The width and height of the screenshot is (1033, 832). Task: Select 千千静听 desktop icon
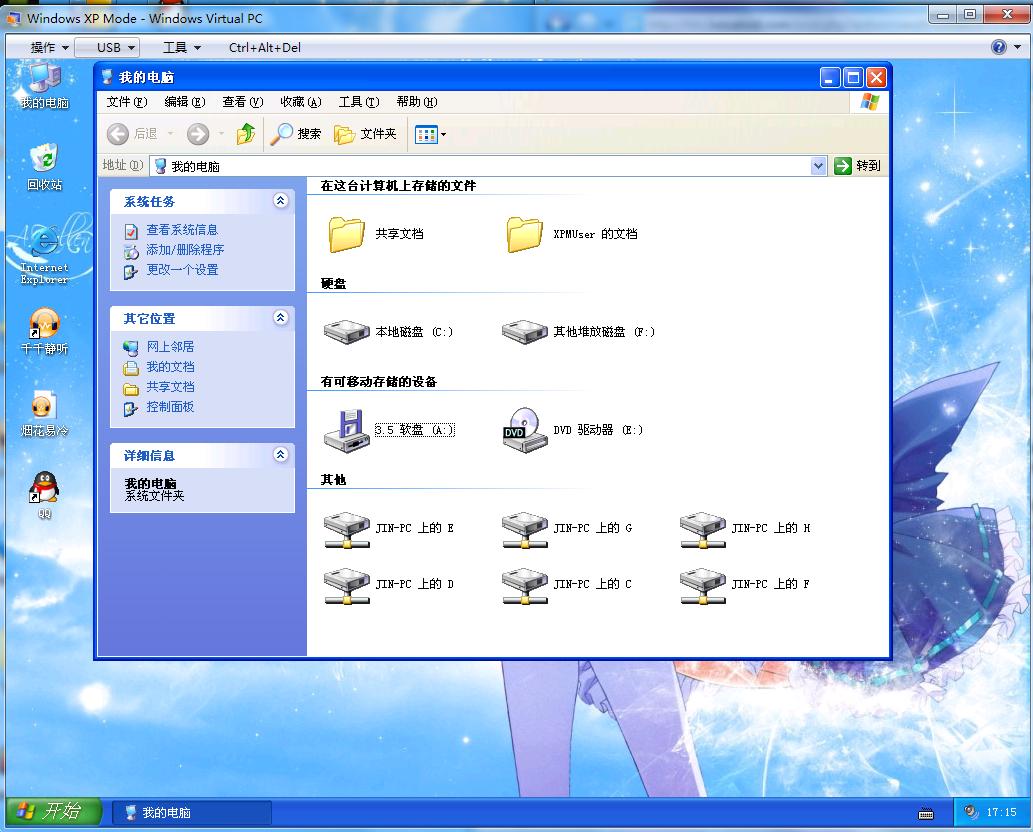44,331
